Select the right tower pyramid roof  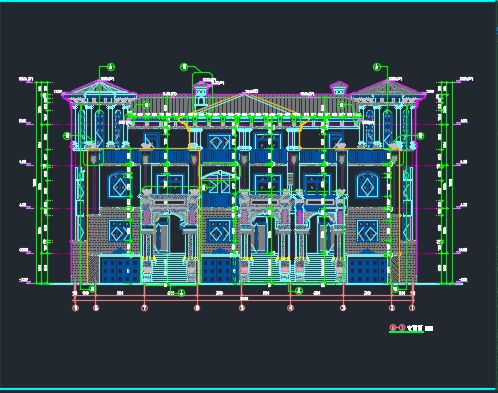(389, 88)
